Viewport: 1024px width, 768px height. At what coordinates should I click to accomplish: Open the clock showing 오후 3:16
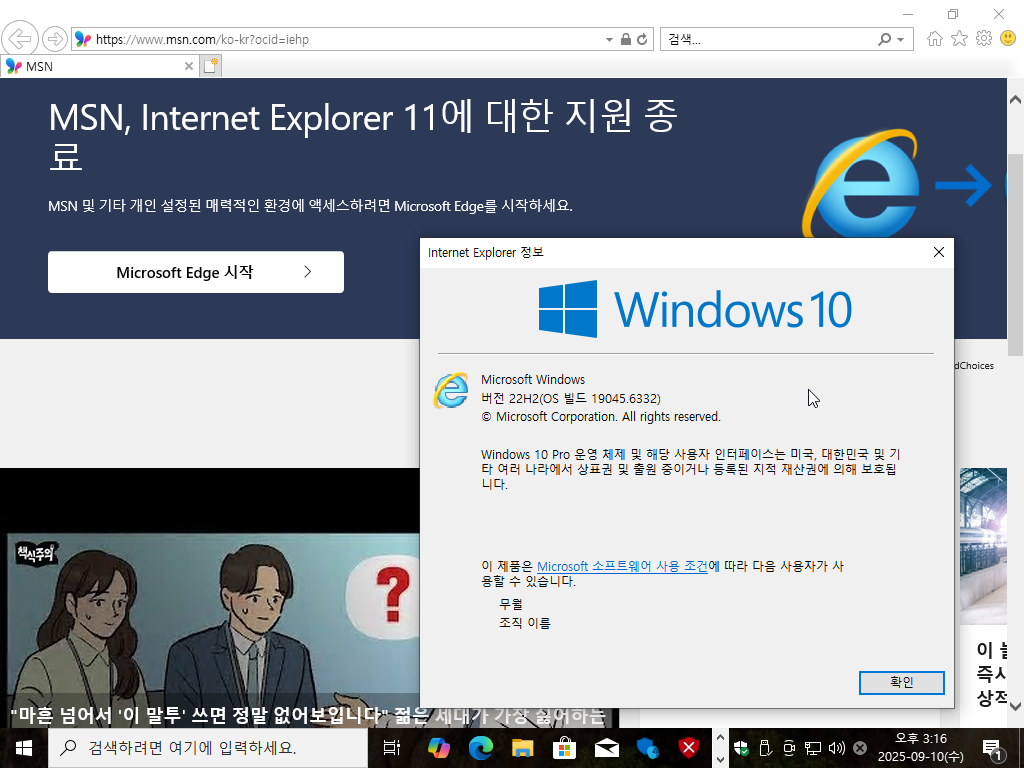coord(920,748)
